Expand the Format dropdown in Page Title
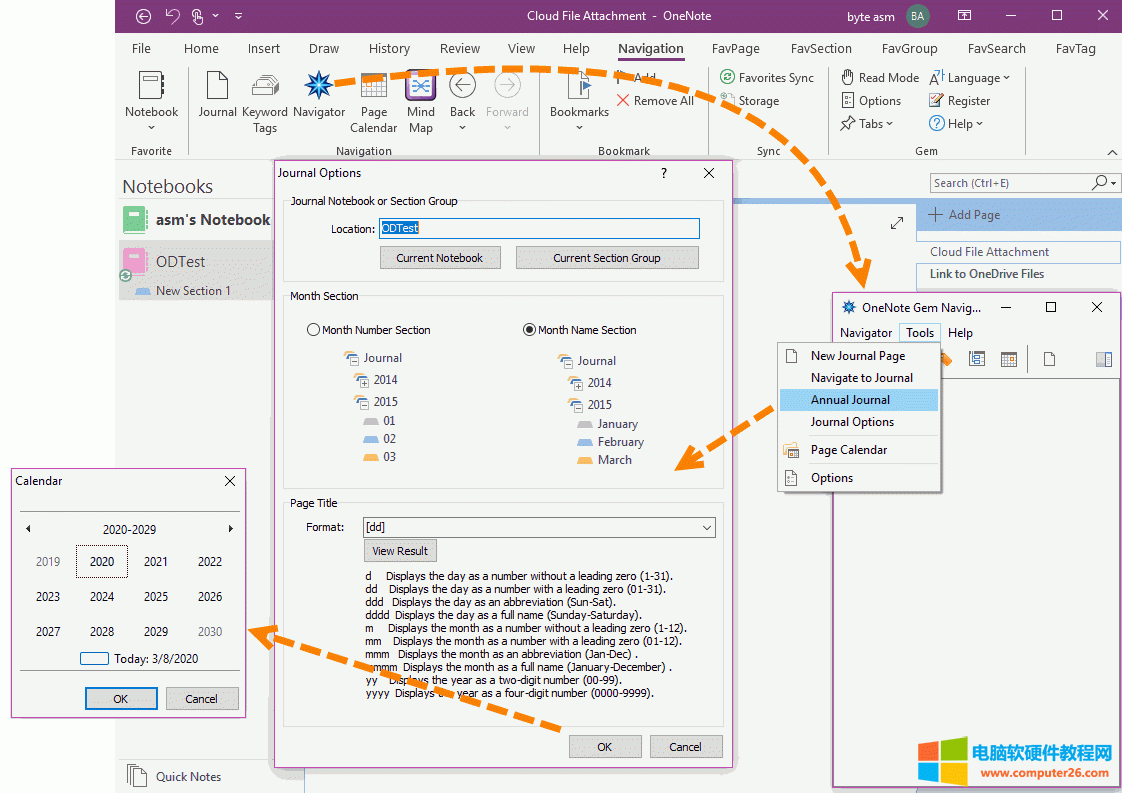 706,527
